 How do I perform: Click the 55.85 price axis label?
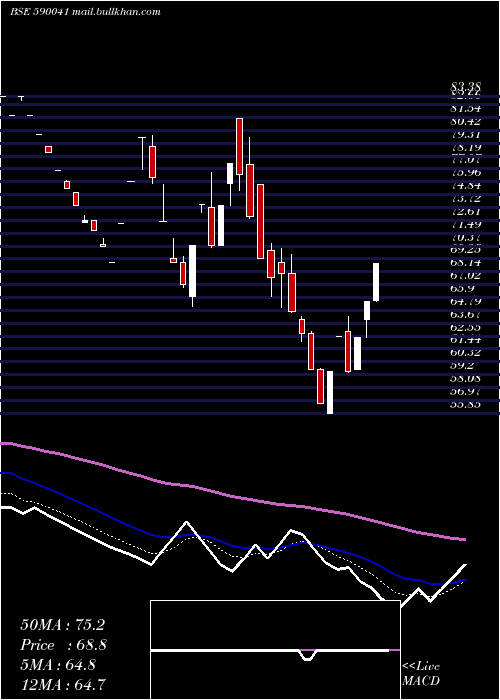pos(465,404)
